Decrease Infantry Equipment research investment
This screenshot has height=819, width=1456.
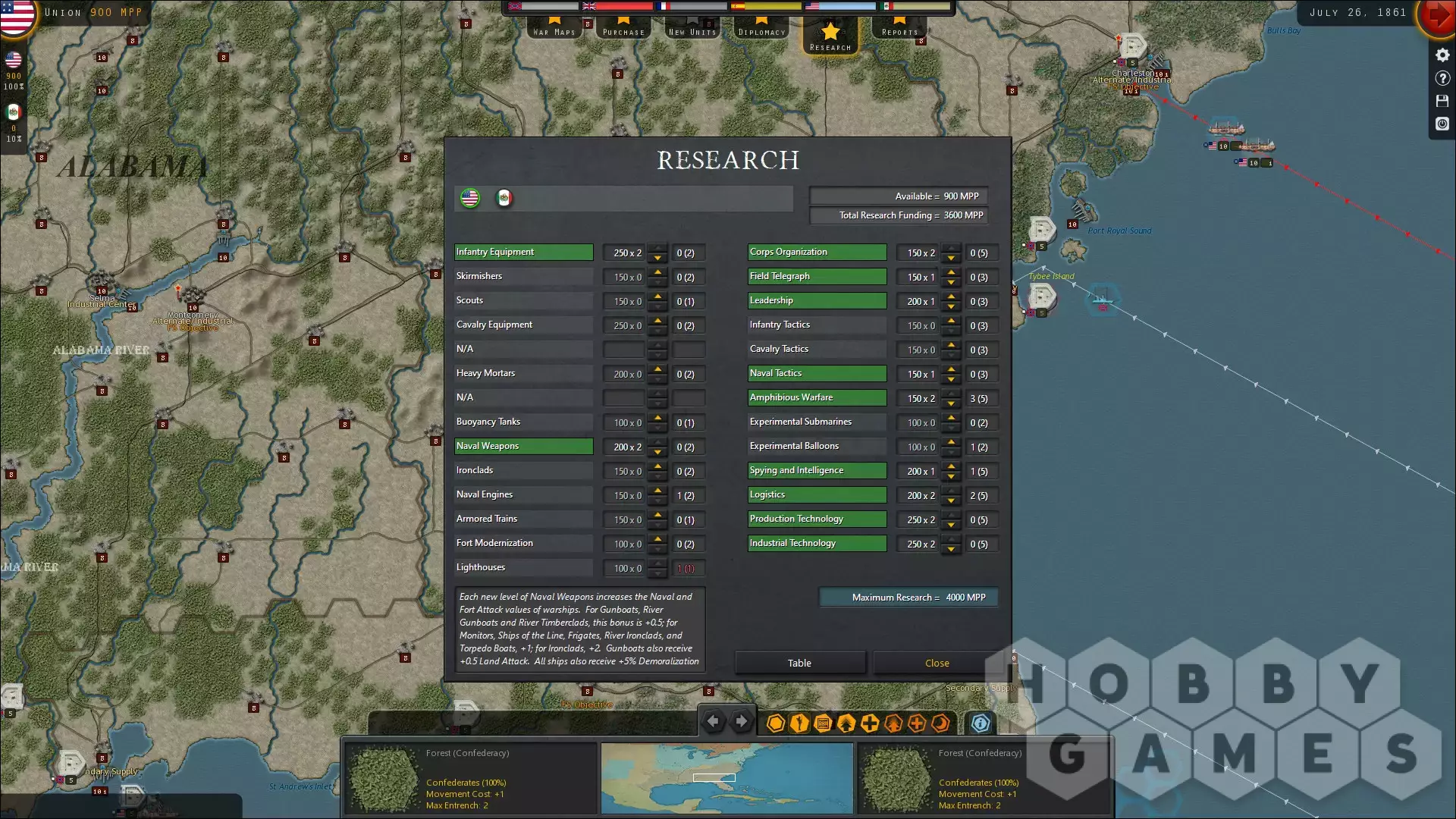pyautogui.click(x=657, y=258)
